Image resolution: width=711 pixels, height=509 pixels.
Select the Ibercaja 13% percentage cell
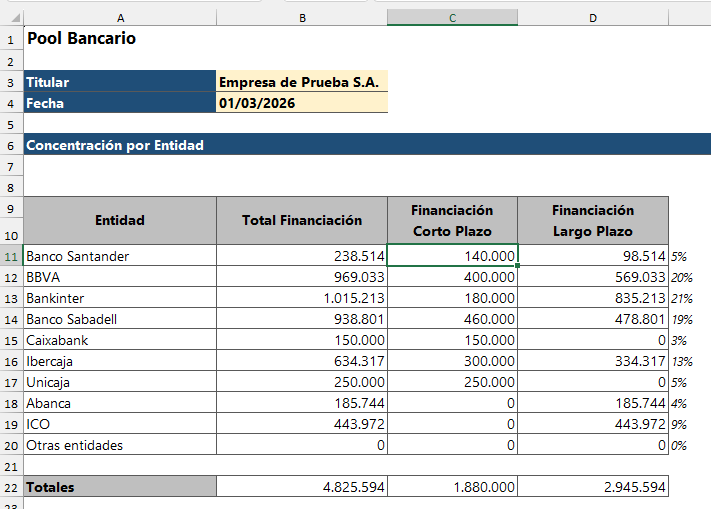pyautogui.click(x=680, y=362)
